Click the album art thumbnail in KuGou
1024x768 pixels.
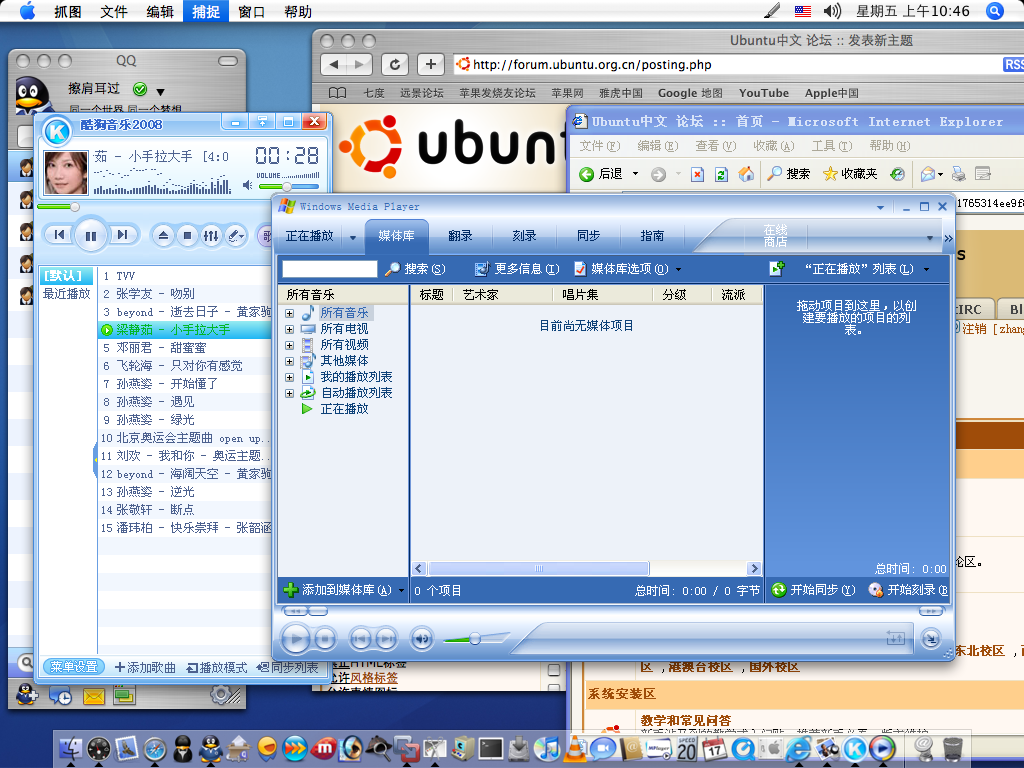pyautogui.click(x=65, y=172)
